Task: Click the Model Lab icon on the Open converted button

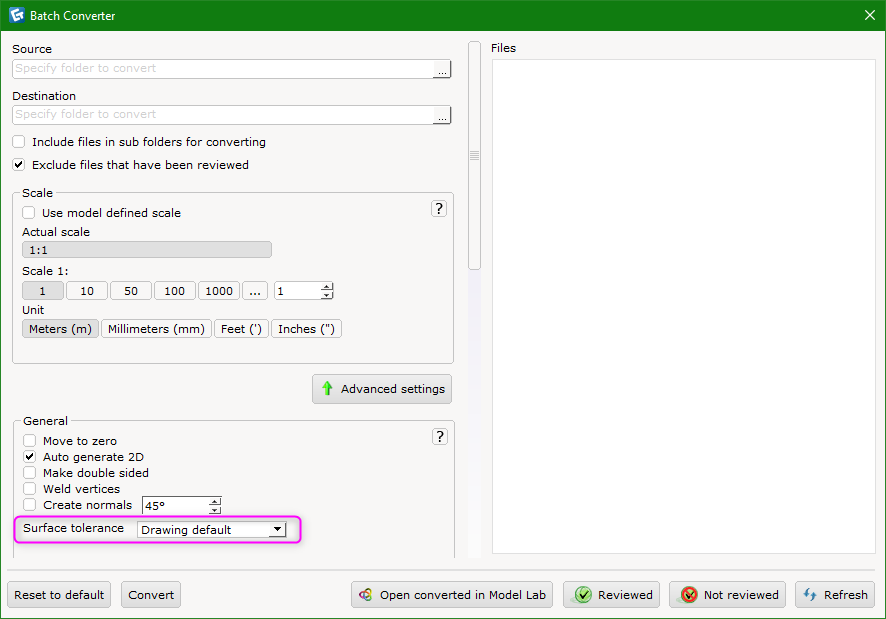Action: [x=366, y=595]
